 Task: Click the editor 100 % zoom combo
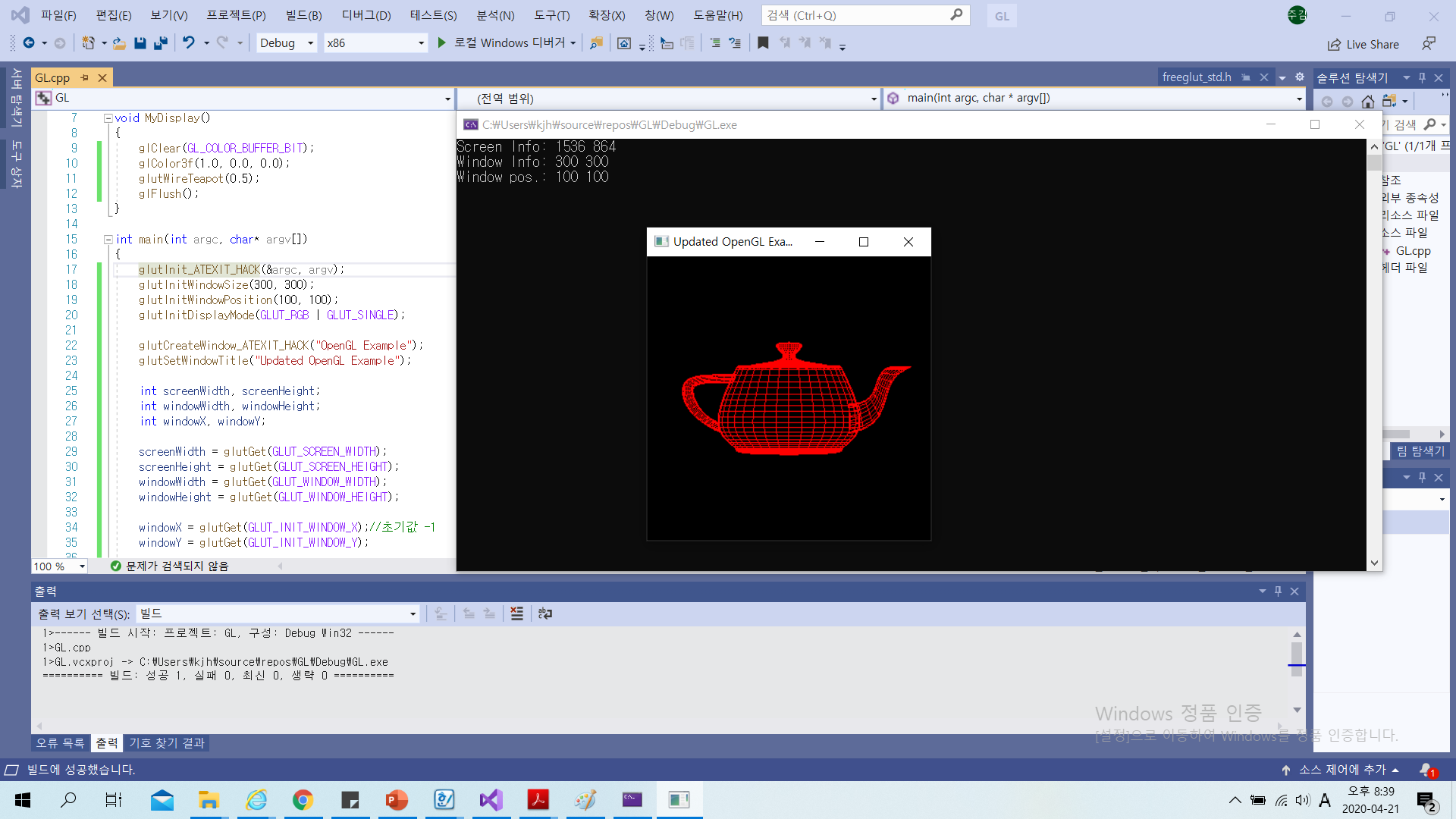tap(59, 566)
